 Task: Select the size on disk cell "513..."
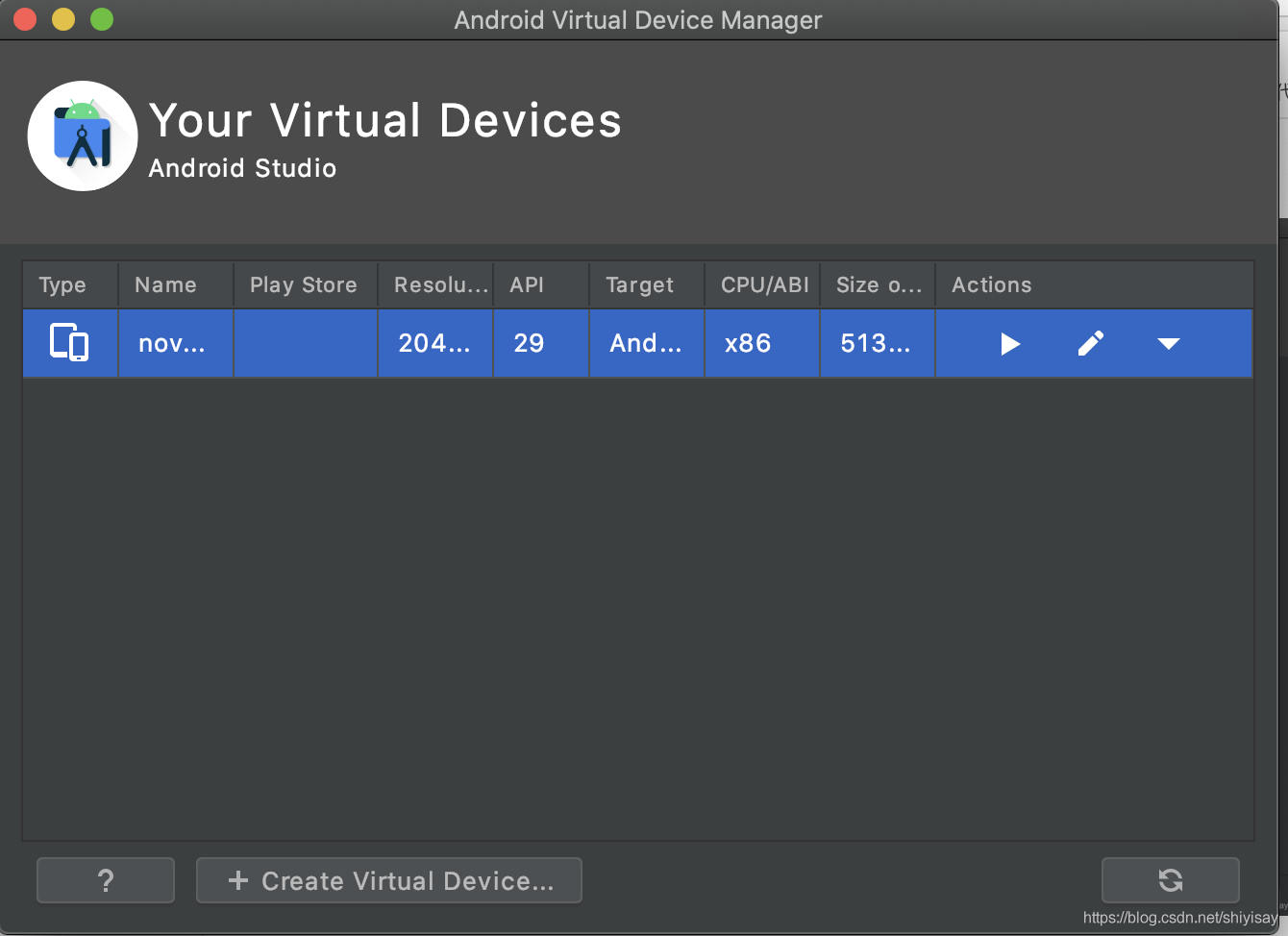click(x=878, y=343)
